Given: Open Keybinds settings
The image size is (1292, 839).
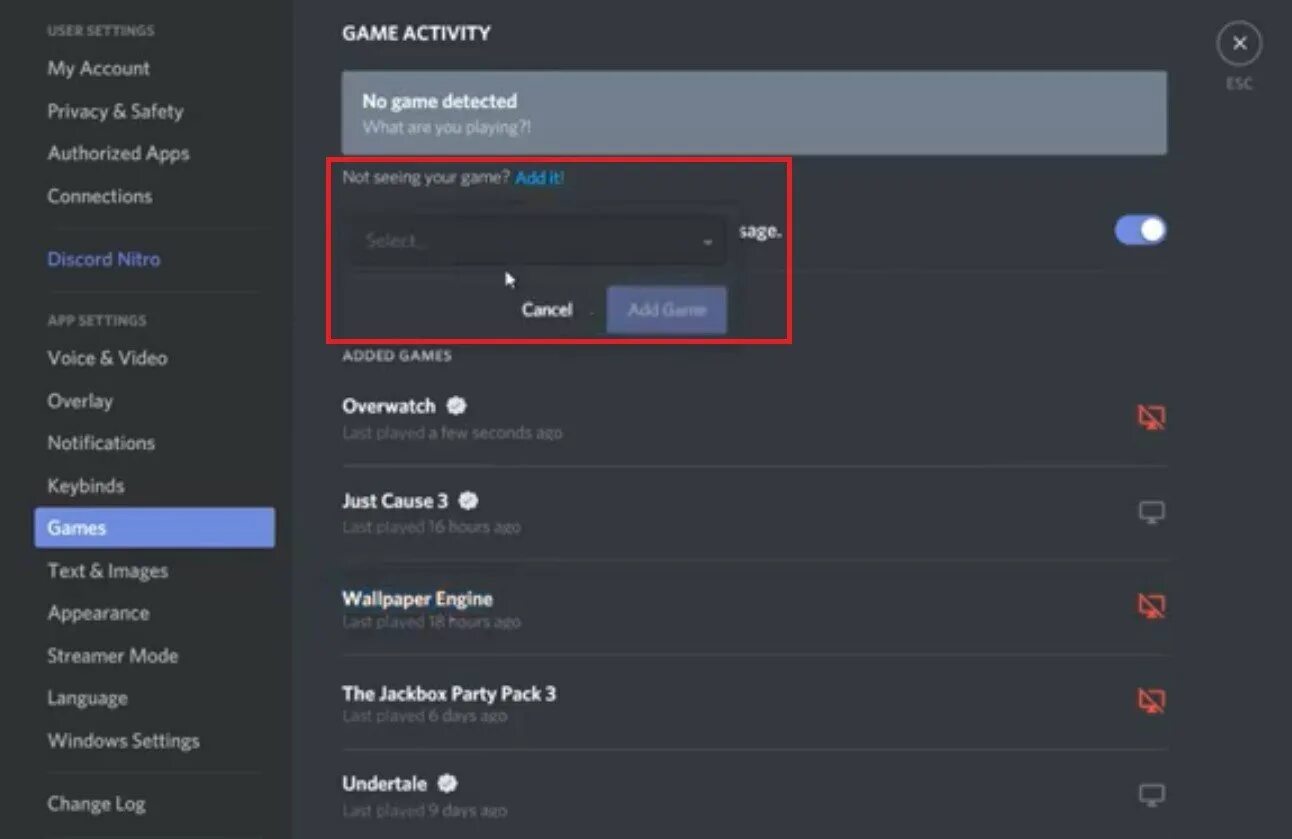Looking at the screenshot, I should point(86,486).
